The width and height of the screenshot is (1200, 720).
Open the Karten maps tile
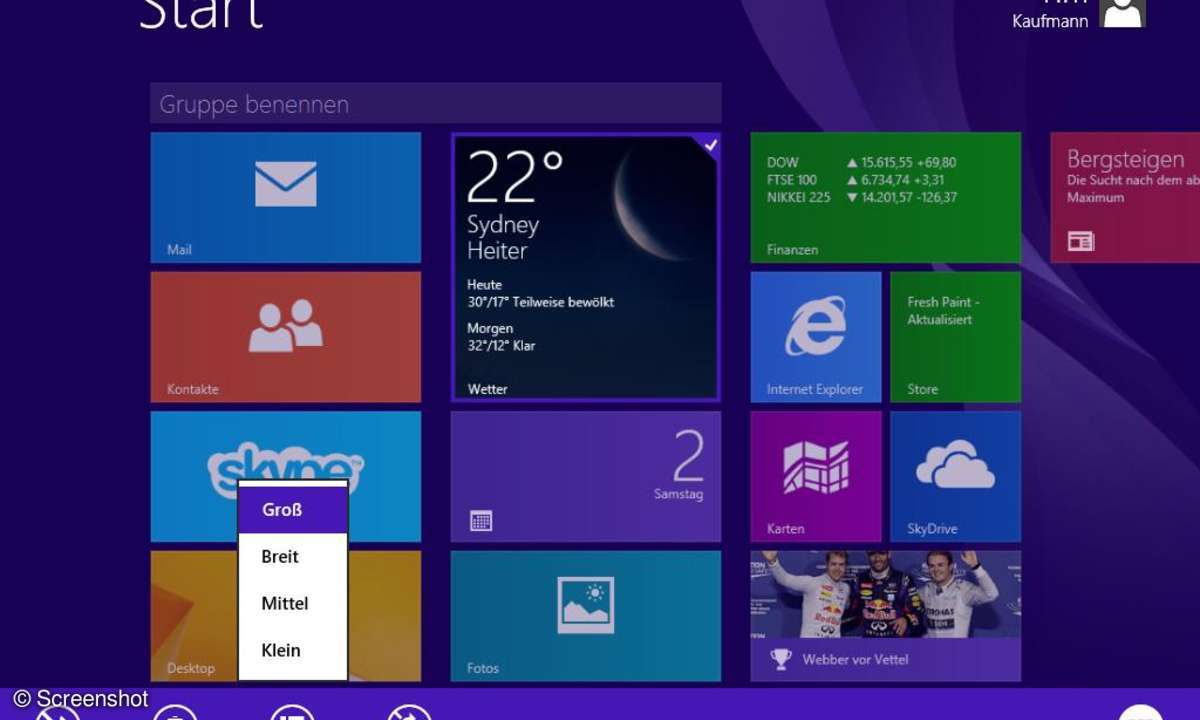pyautogui.click(x=816, y=476)
